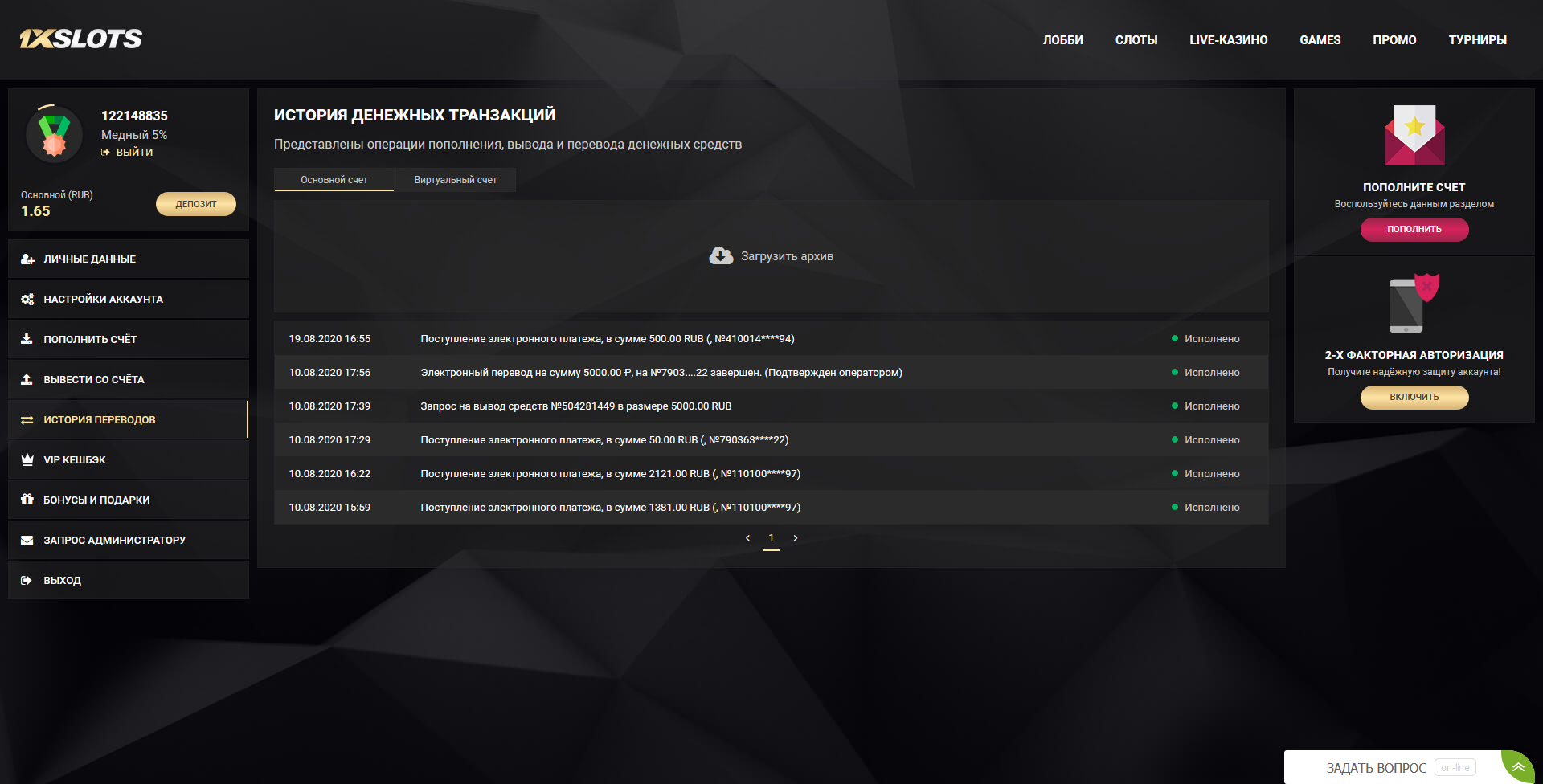
Task: Click the small logout icon beside ВЫЙТИ
Action: [105, 152]
